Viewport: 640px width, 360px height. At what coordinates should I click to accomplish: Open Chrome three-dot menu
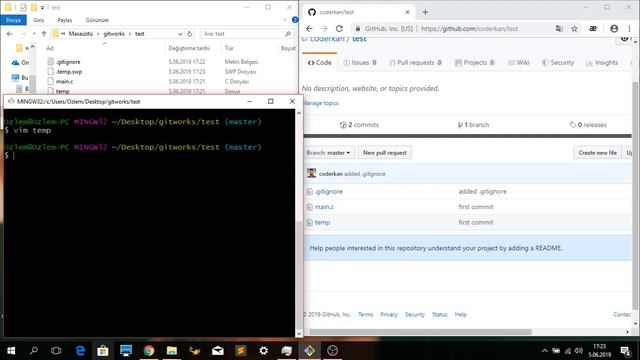click(629, 29)
